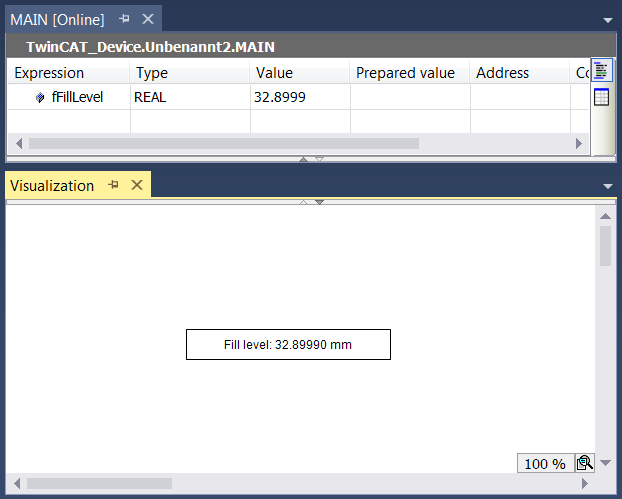622x499 pixels.
Task: Click the visualization splitter down arrow
Action: (320, 202)
